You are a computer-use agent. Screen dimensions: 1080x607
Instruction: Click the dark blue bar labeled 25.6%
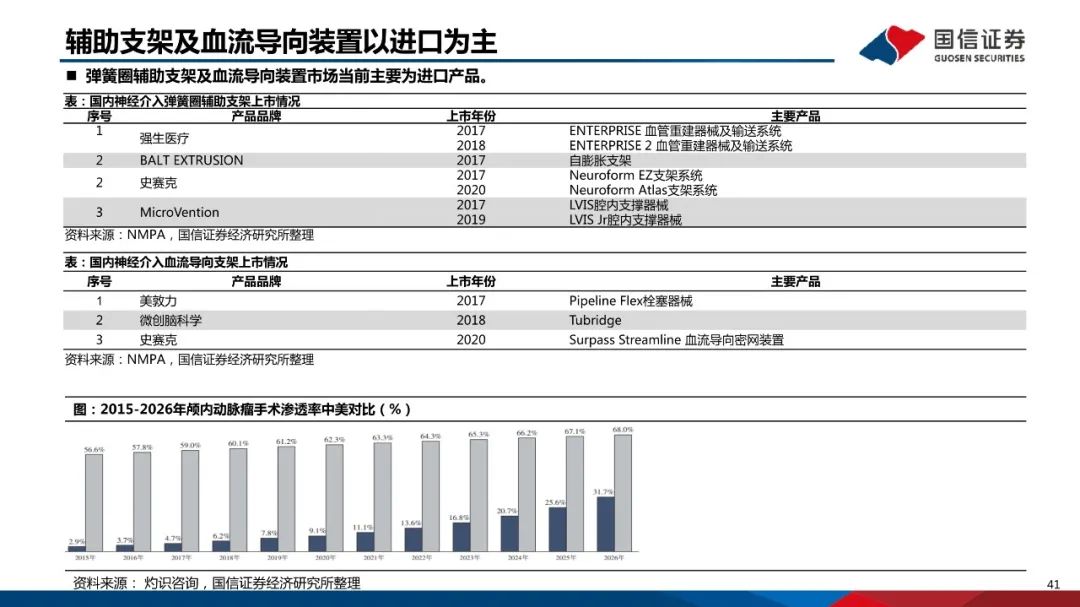[x=557, y=529]
